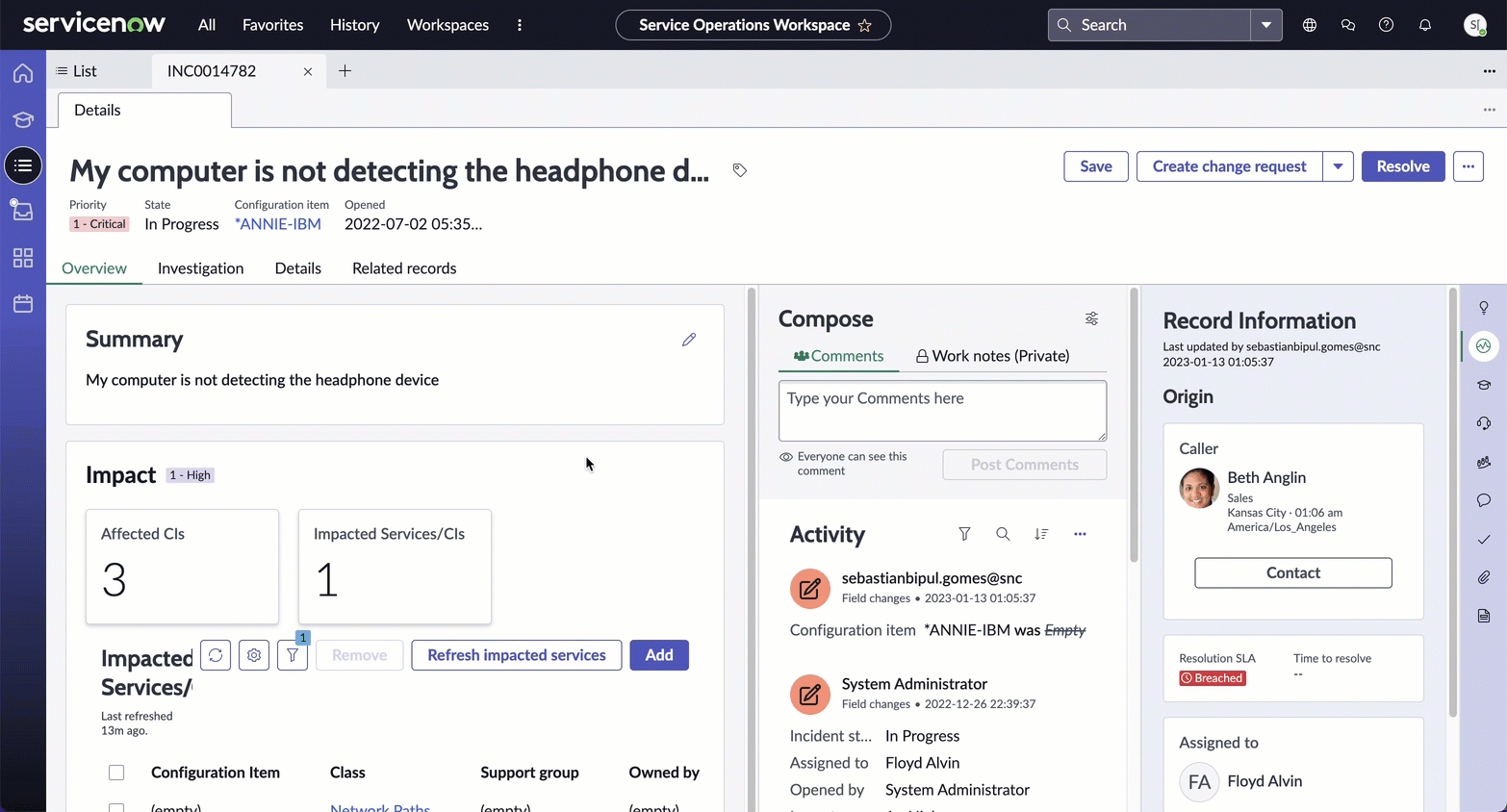Open Compose settings sliders icon
This screenshot has height=812, width=1507.
1091,318
